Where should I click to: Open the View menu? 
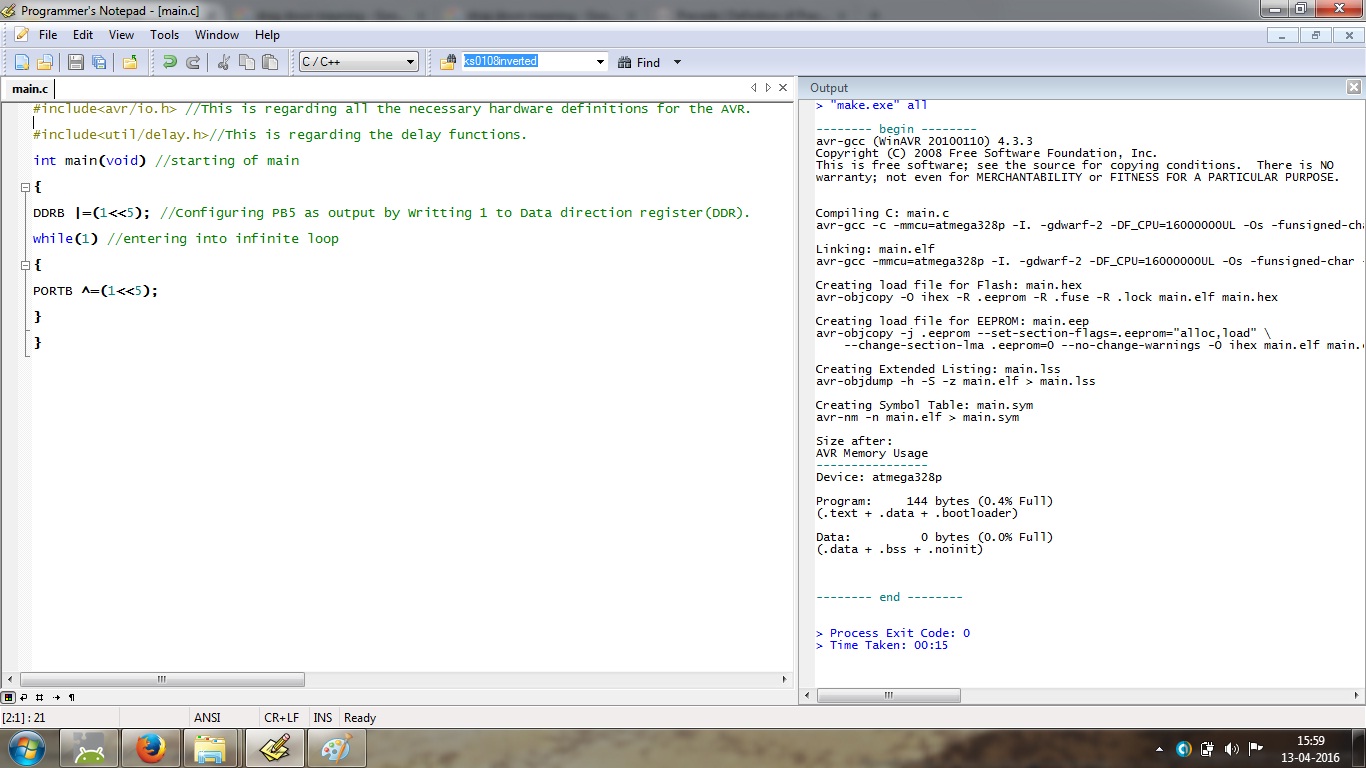pyautogui.click(x=121, y=35)
